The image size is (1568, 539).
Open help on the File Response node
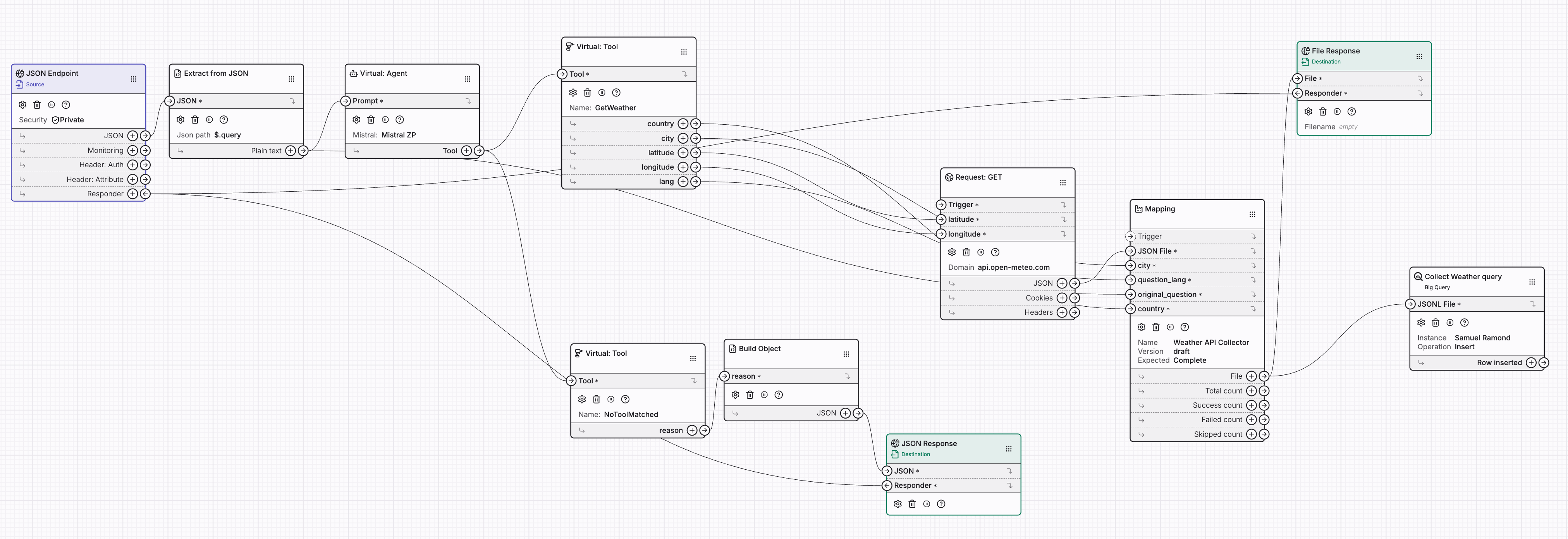pos(1353,112)
